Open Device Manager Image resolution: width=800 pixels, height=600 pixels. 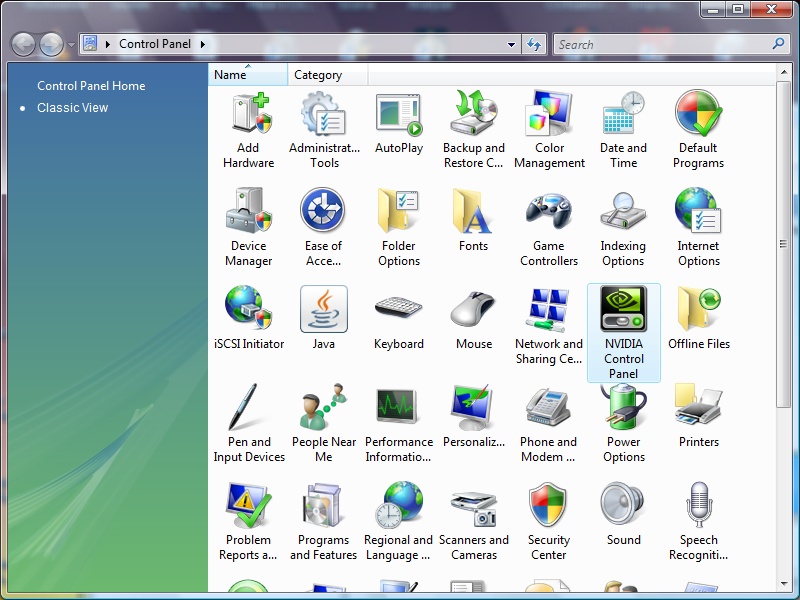(x=249, y=212)
